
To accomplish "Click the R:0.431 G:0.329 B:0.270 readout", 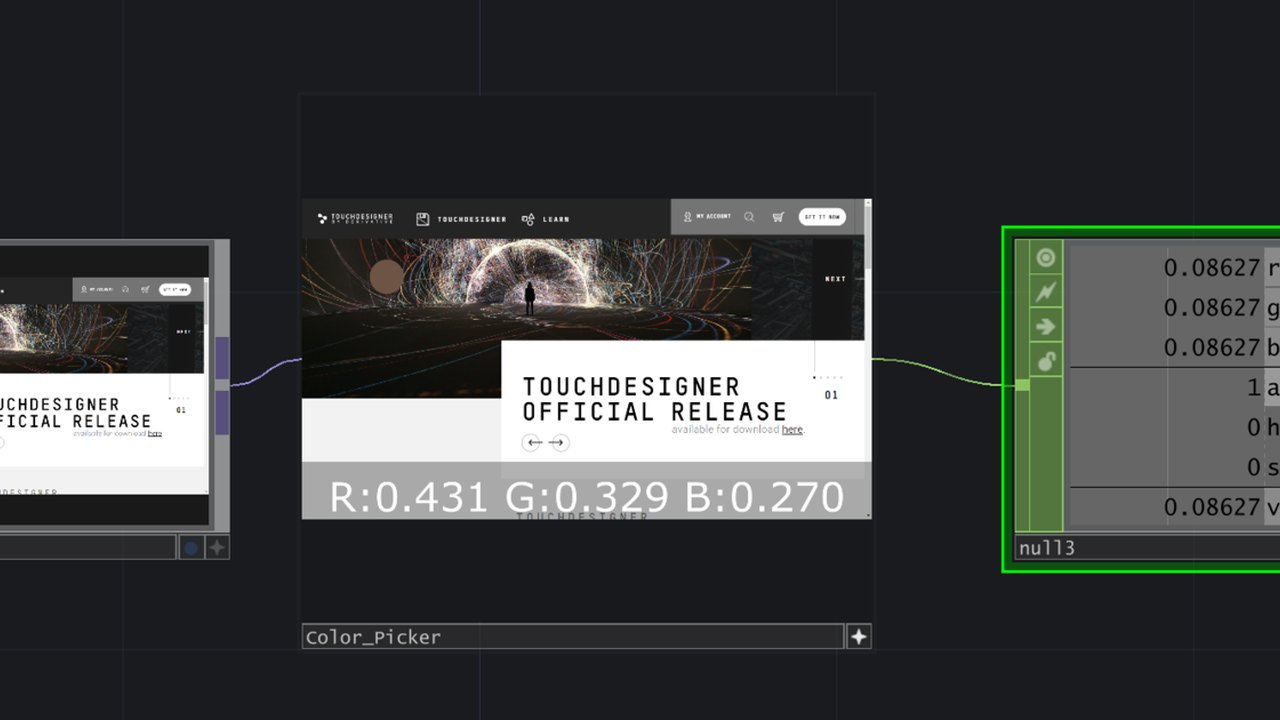I will (586, 497).
